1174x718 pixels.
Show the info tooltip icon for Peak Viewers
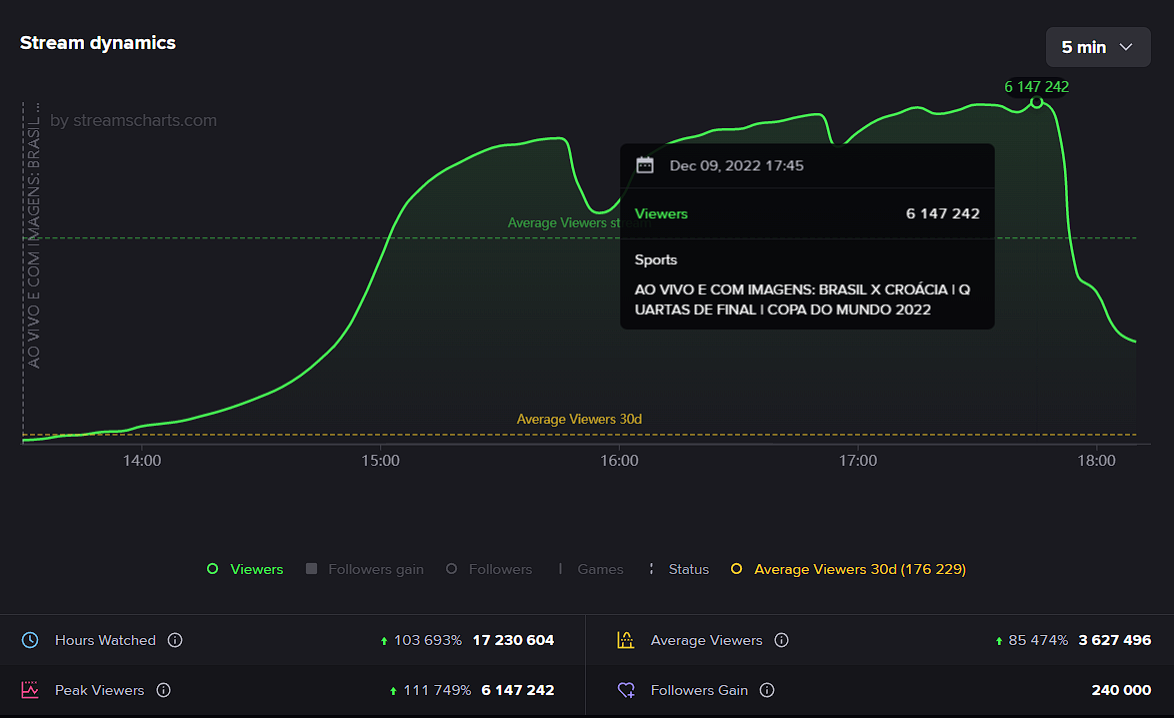point(164,690)
